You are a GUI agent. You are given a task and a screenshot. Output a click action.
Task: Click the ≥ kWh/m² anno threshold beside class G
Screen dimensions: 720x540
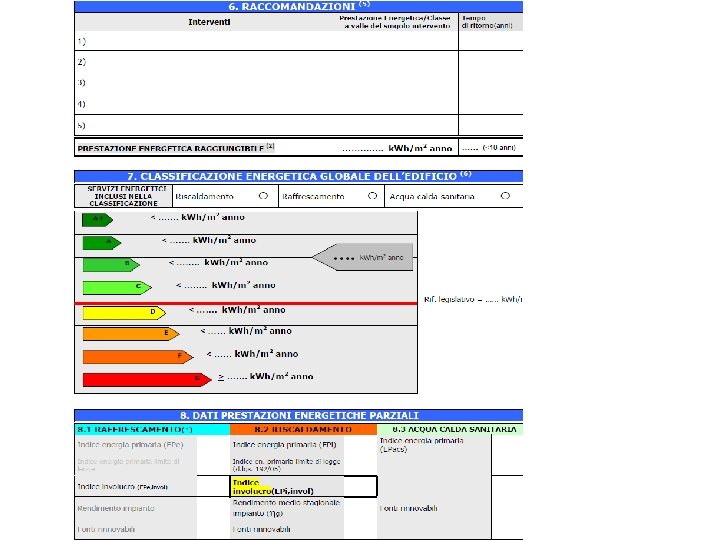point(265,377)
